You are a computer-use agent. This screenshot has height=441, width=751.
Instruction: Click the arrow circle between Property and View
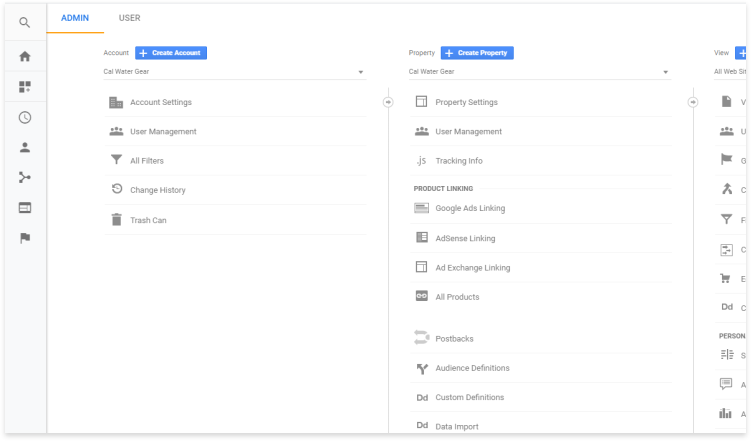coord(693,102)
